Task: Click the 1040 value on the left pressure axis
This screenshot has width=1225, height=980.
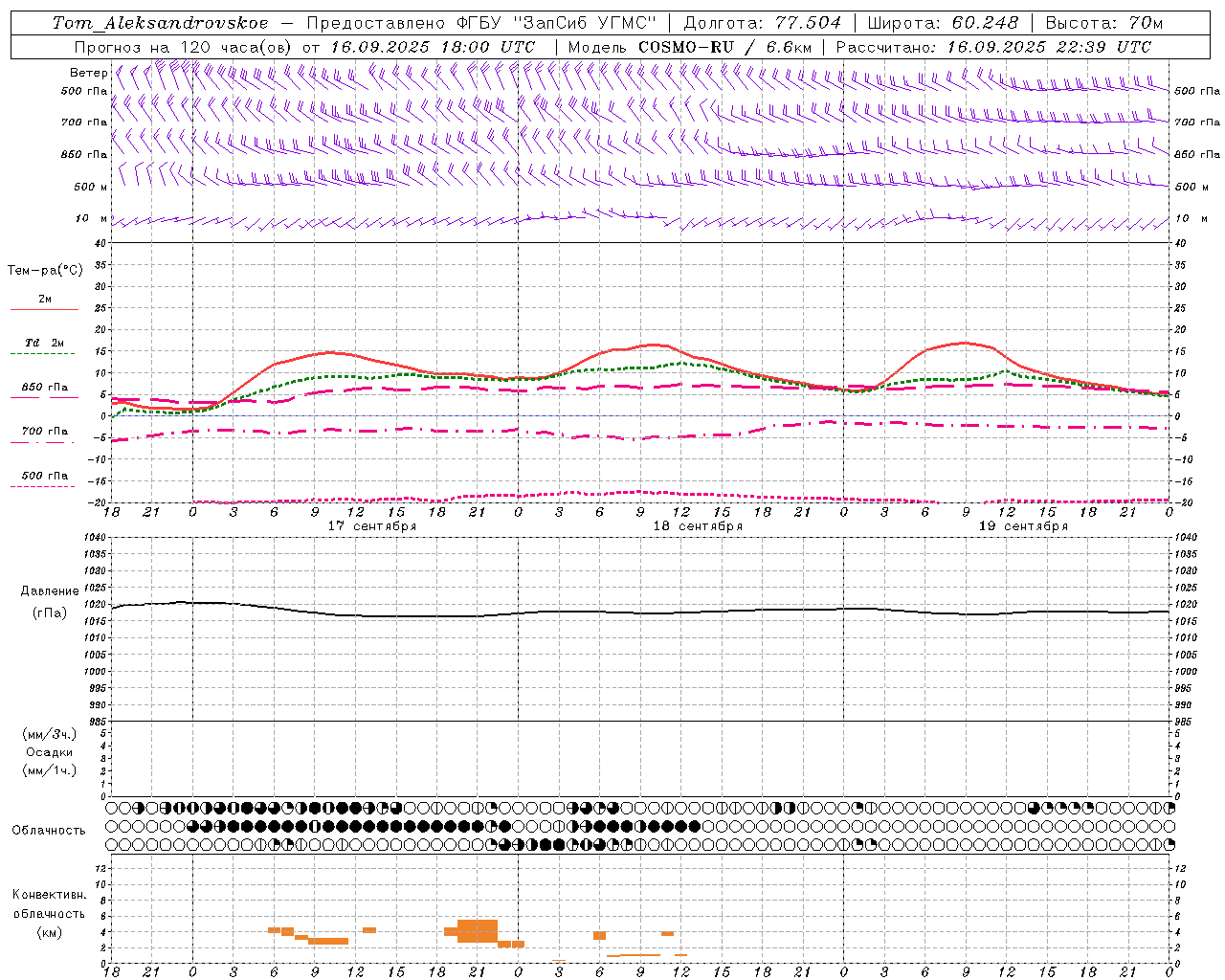Action: pos(95,538)
